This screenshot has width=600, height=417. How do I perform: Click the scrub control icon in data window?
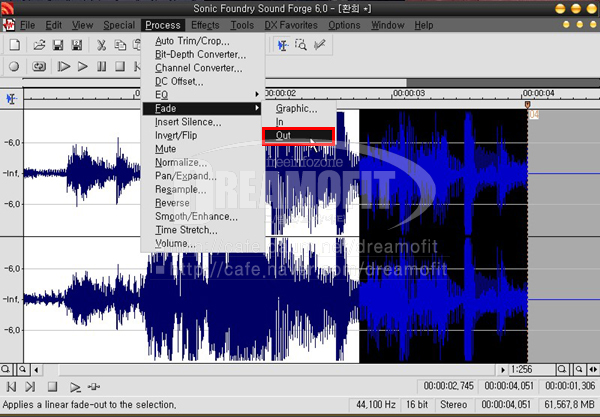pos(94,387)
